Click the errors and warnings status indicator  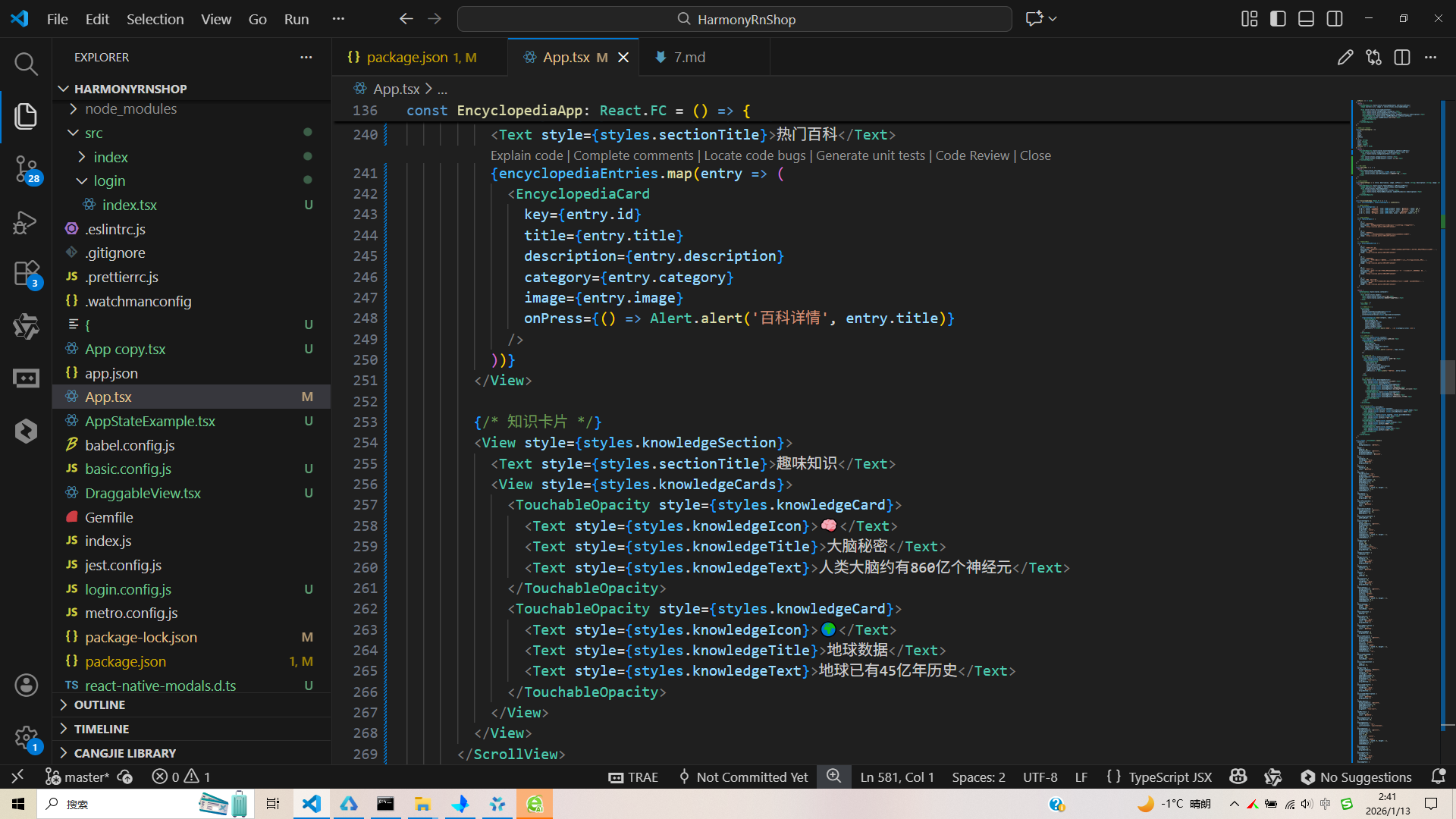click(x=181, y=777)
